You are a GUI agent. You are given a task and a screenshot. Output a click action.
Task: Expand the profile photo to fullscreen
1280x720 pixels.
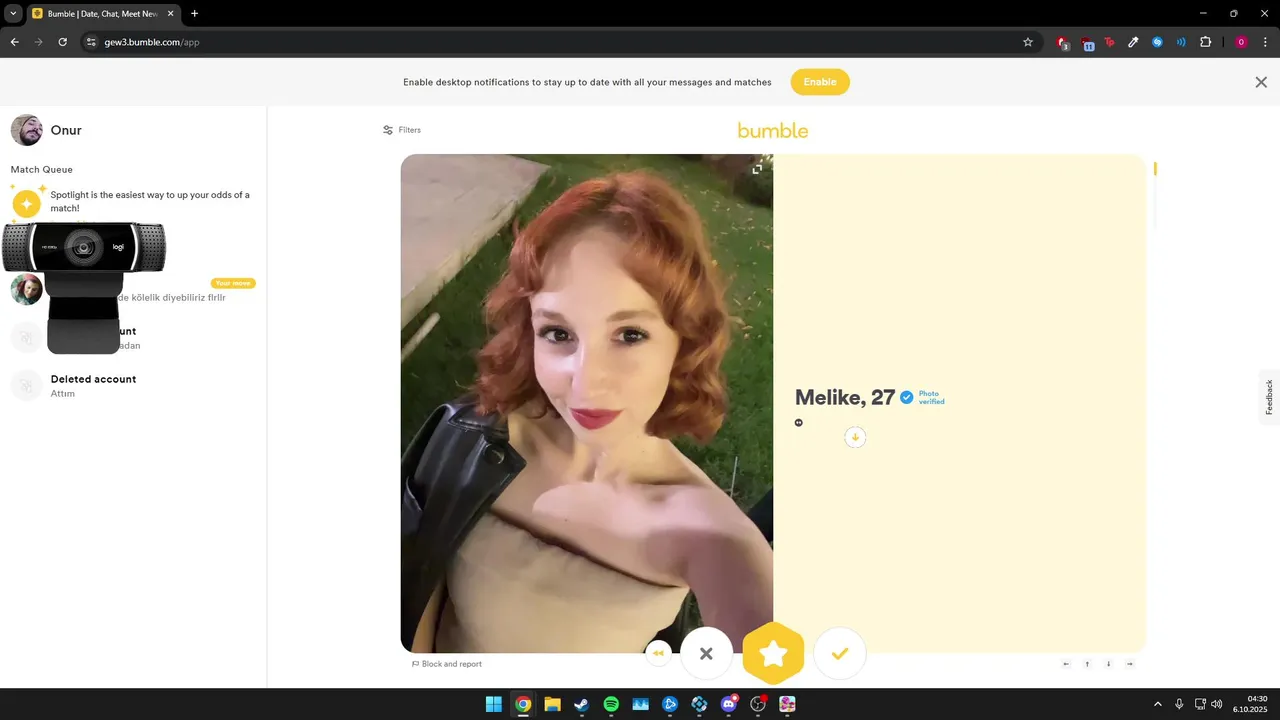(757, 169)
